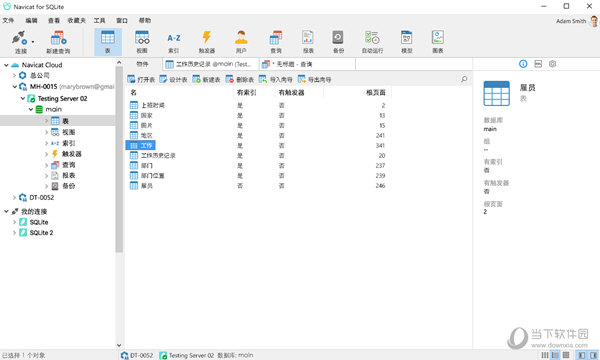600x360 pixels.
Task: Select the 表 table toolbar icon
Action: pos(108,37)
